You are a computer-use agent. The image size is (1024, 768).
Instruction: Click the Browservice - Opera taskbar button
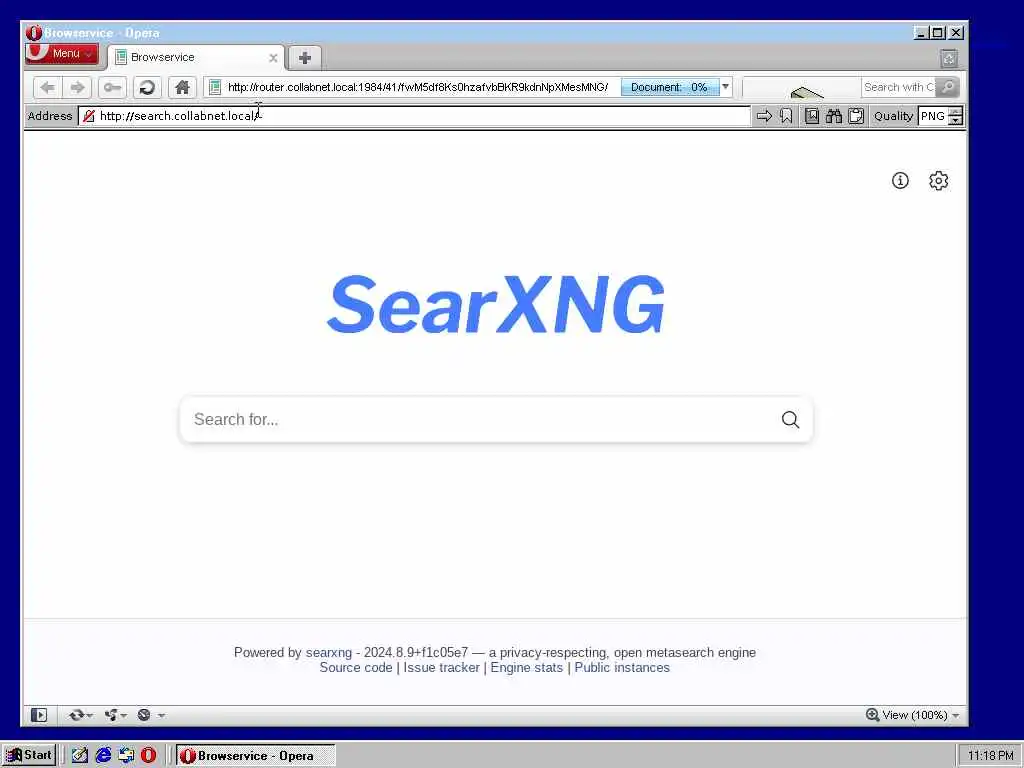(256, 756)
